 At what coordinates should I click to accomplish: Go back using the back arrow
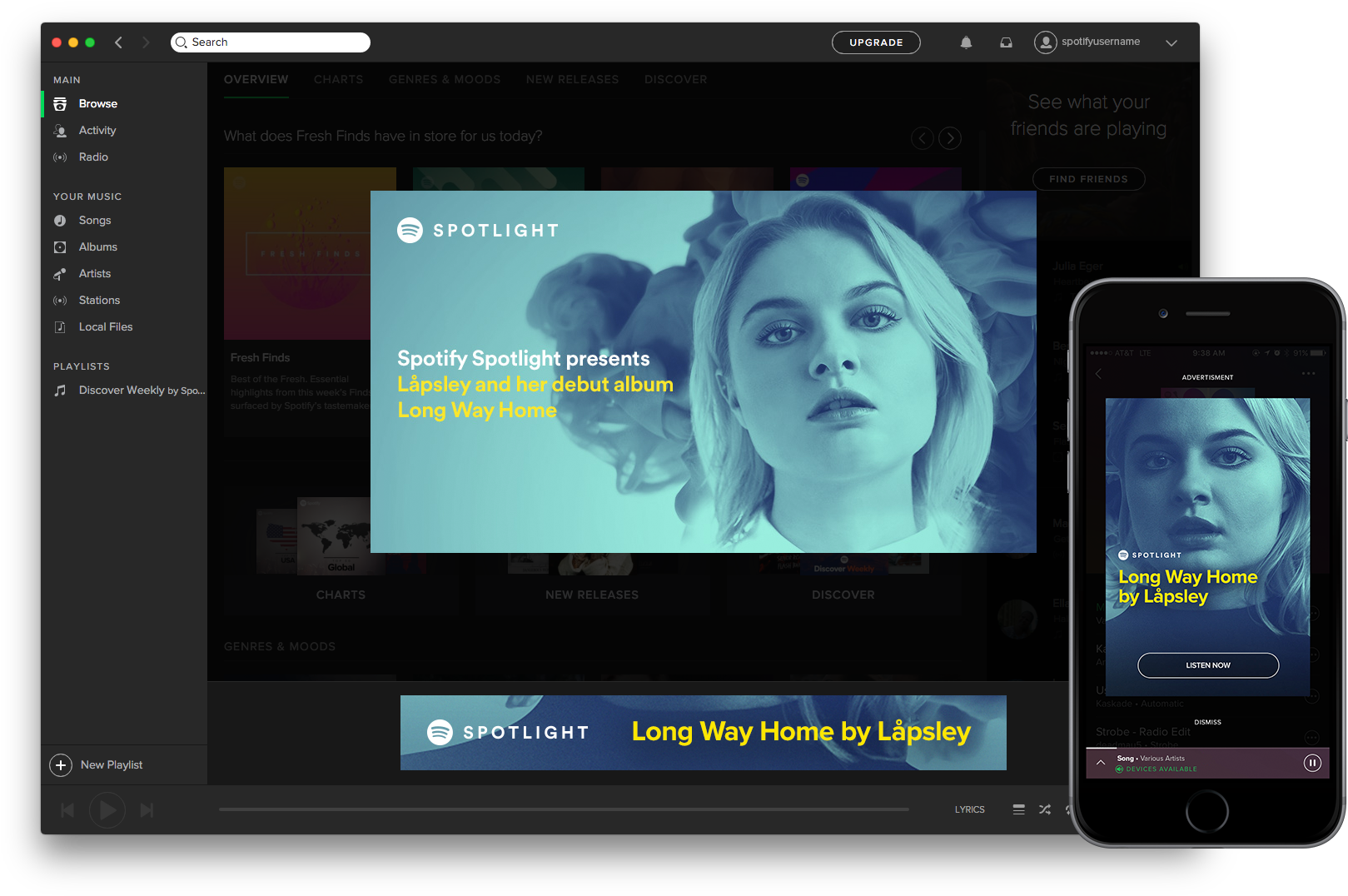[x=118, y=42]
